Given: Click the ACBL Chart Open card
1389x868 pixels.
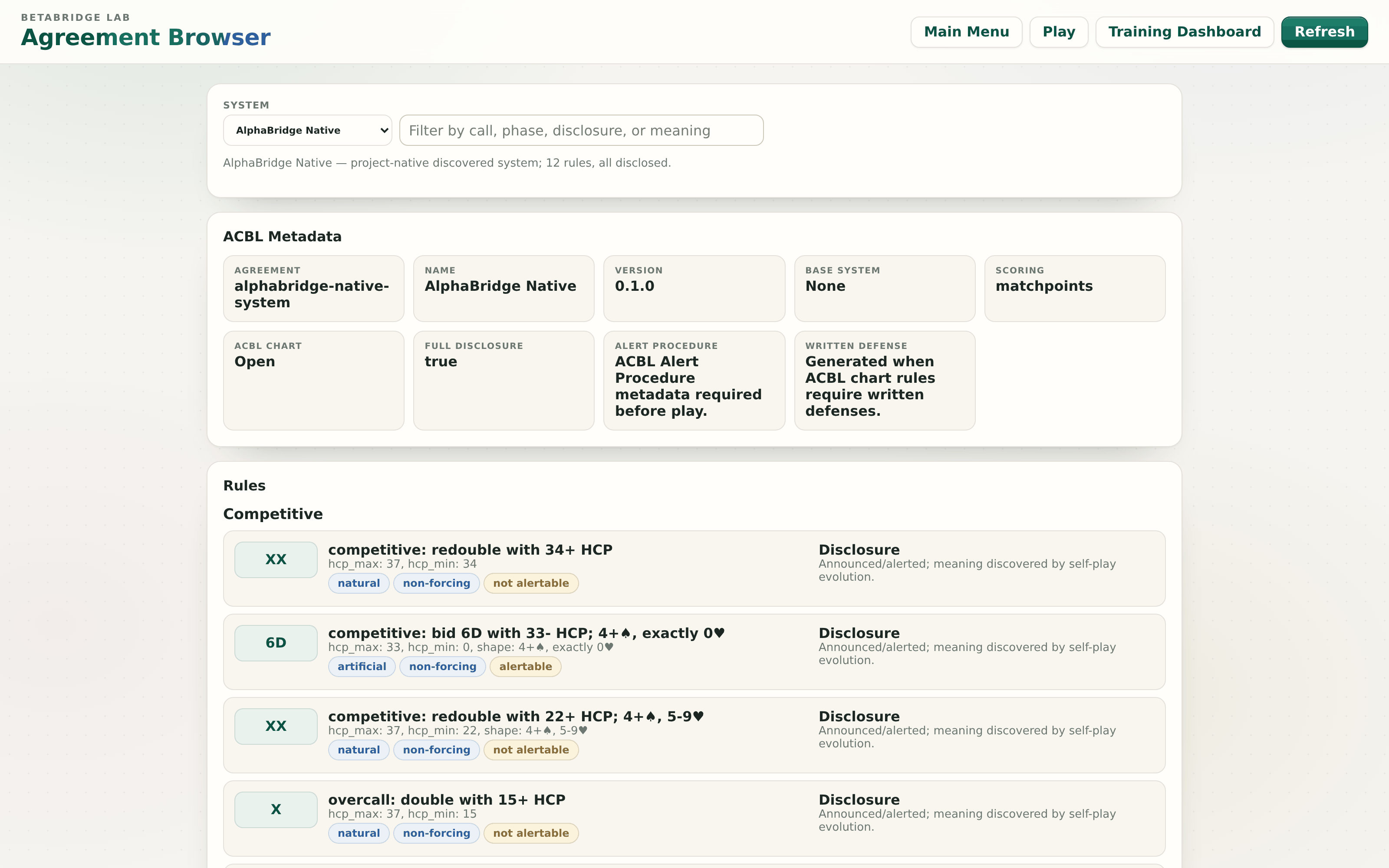Looking at the screenshot, I should (x=313, y=381).
